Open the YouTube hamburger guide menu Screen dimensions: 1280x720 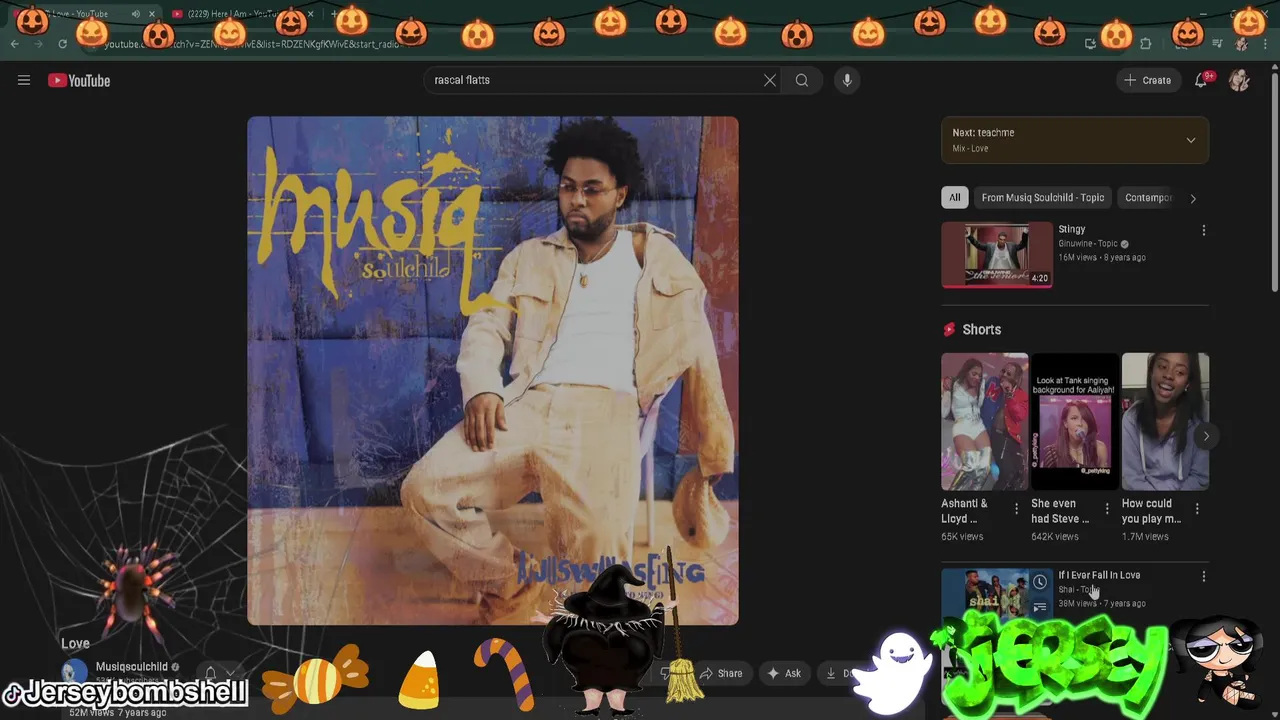(24, 80)
